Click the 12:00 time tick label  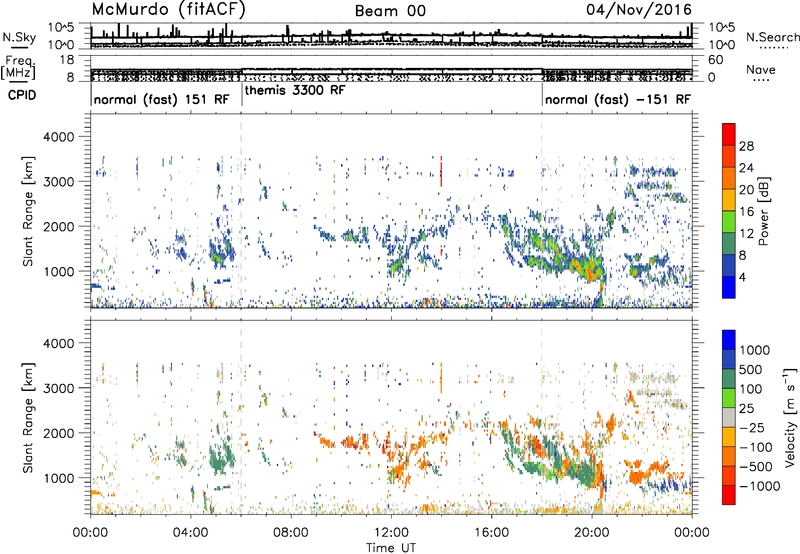(x=391, y=533)
